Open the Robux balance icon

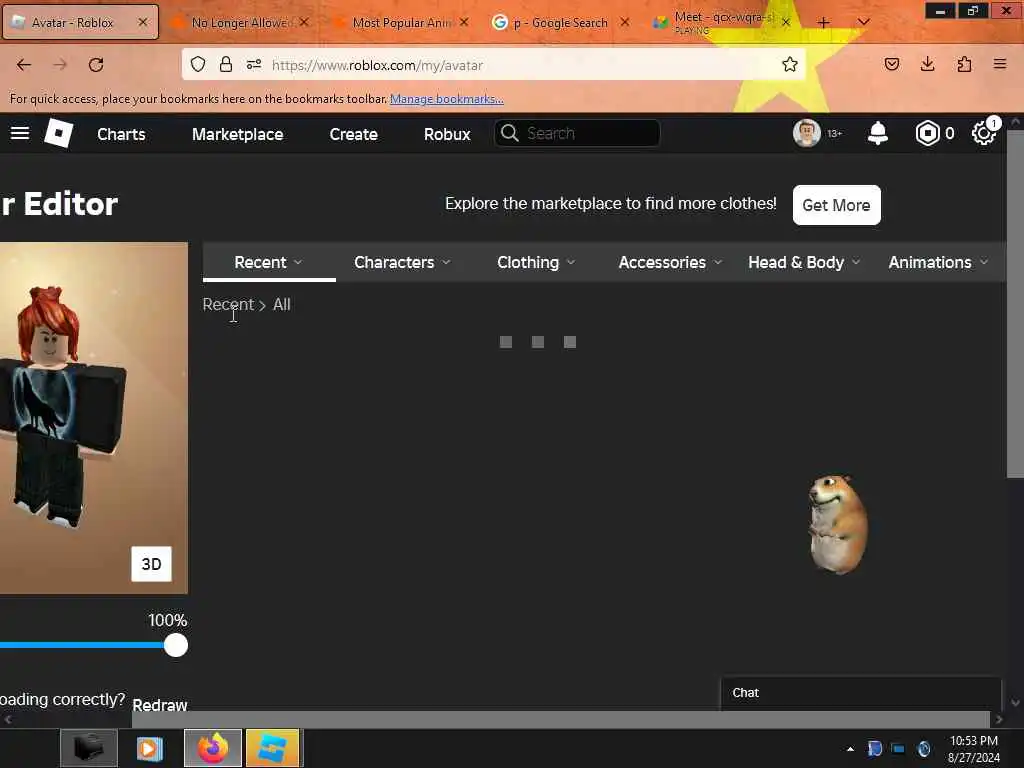[927, 133]
